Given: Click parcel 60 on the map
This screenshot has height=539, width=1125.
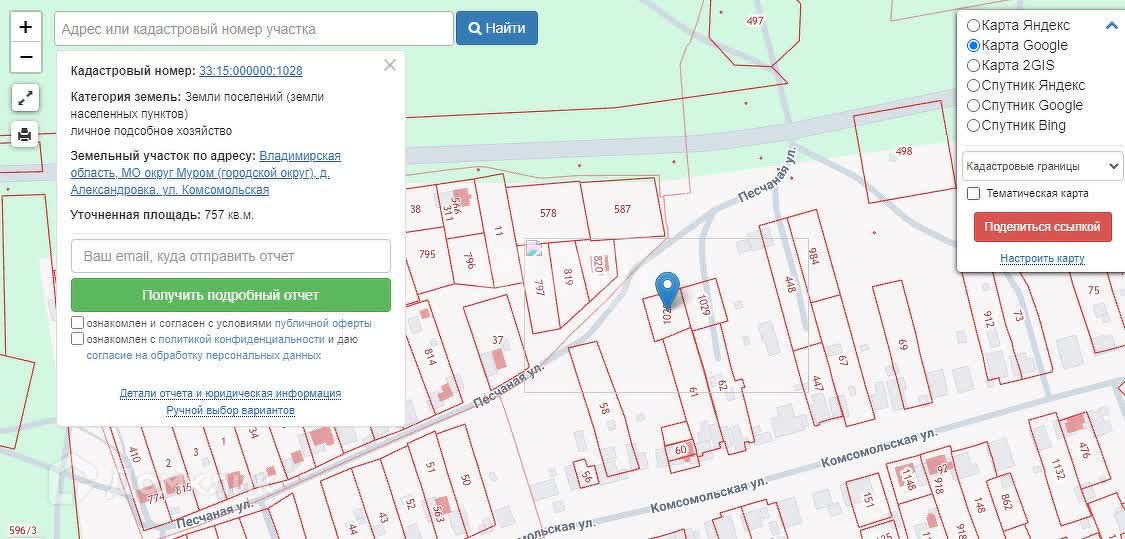Looking at the screenshot, I should point(681,450).
